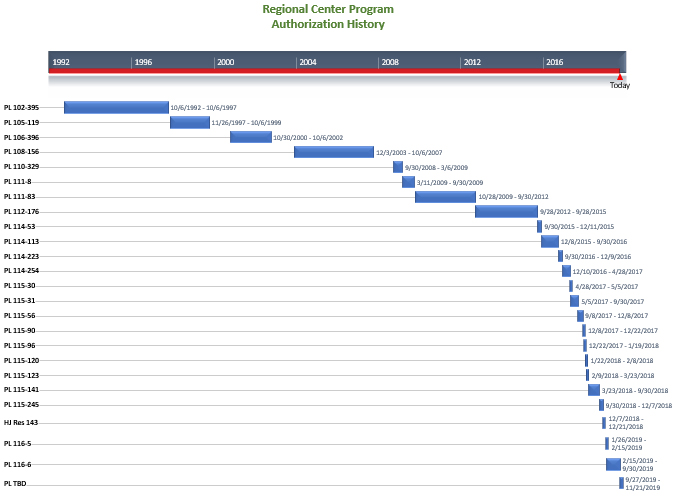Click the 2016 year label on timeline

point(554,62)
